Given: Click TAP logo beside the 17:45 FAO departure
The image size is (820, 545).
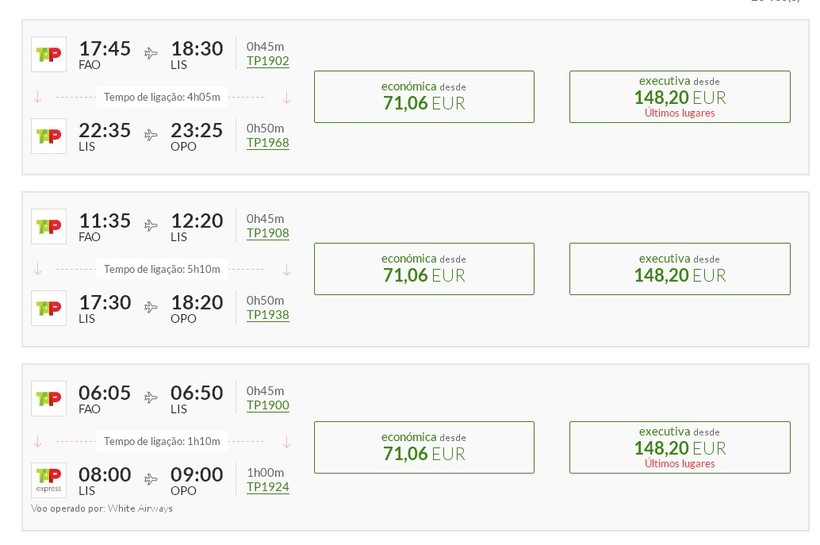Looking at the screenshot, I should pos(48,54).
